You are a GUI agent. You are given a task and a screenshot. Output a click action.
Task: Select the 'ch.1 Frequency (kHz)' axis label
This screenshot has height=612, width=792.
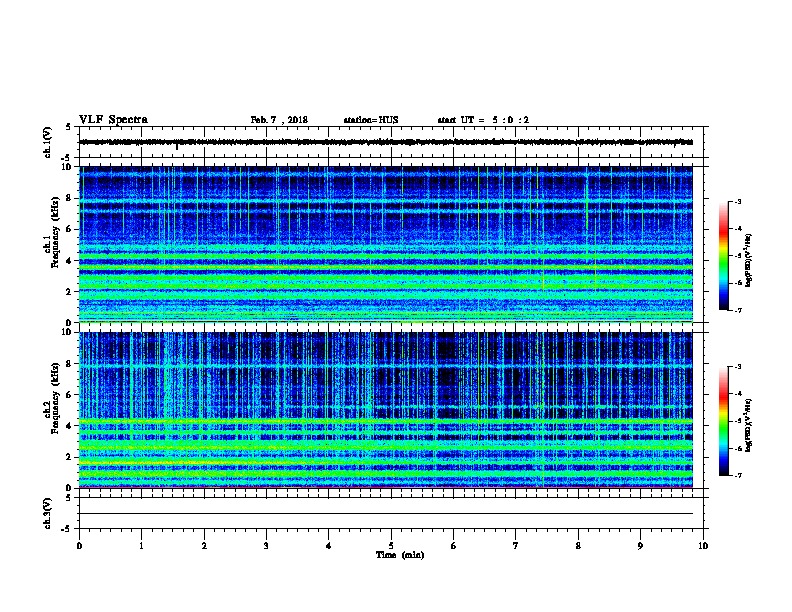tap(51, 233)
